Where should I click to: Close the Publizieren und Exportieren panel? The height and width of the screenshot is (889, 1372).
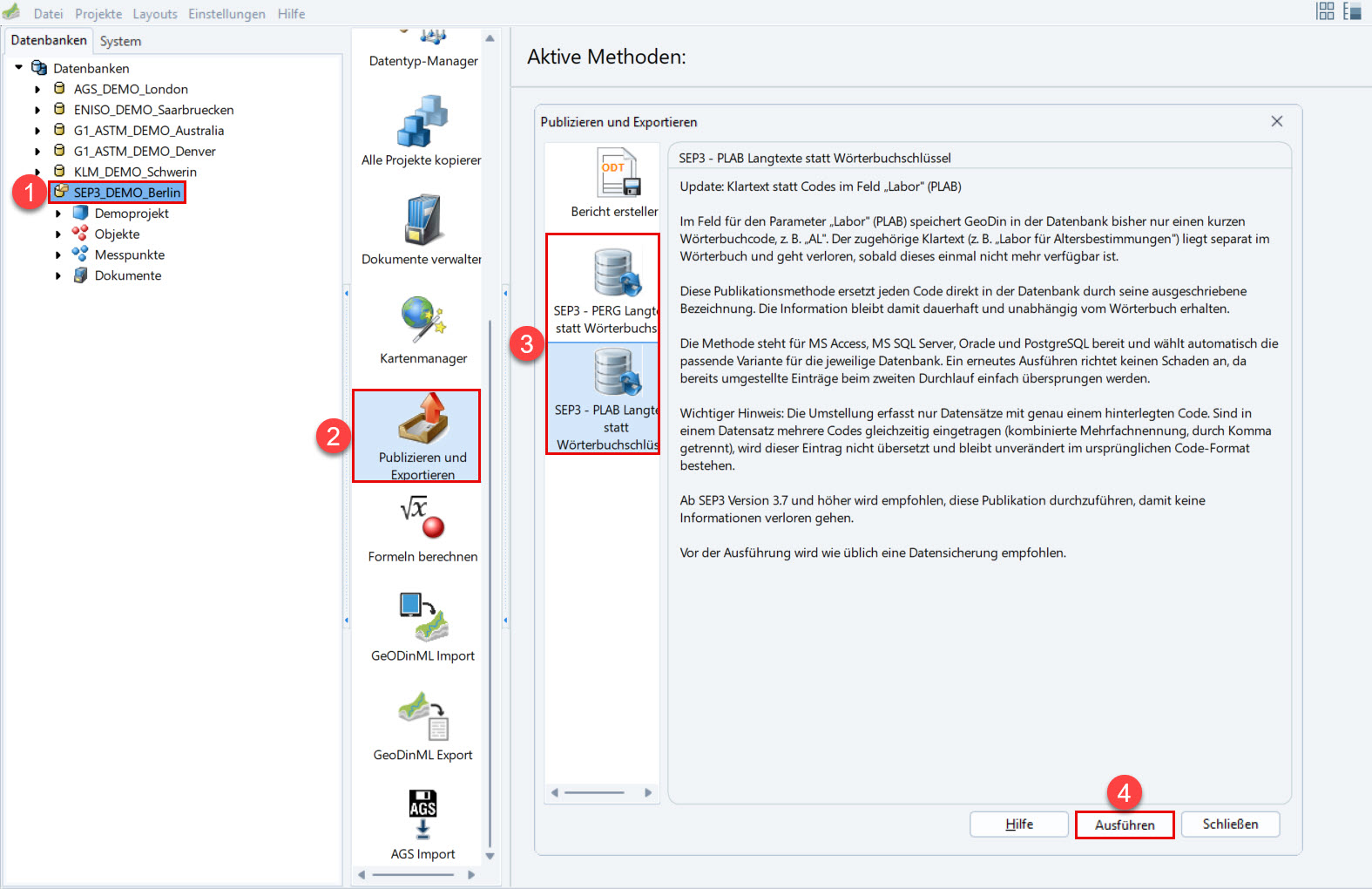(x=1277, y=121)
